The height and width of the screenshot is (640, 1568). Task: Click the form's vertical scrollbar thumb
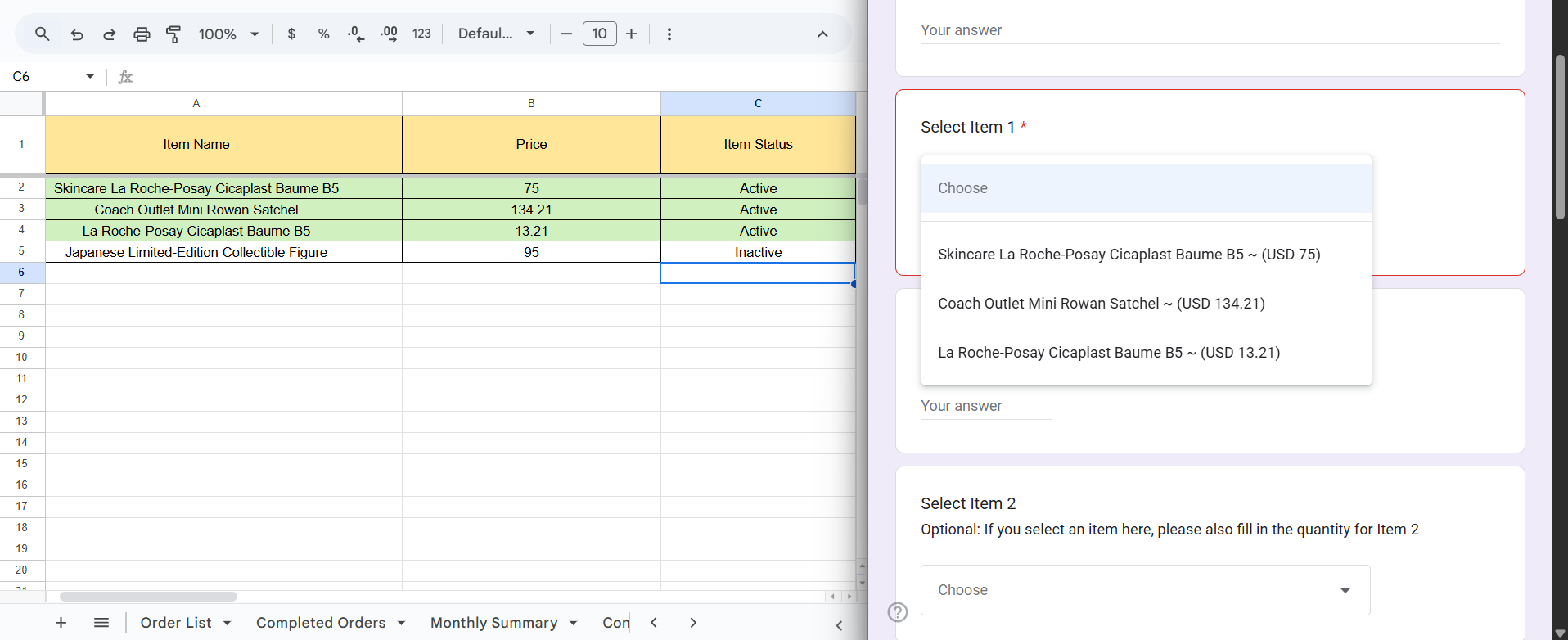(1560, 137)
